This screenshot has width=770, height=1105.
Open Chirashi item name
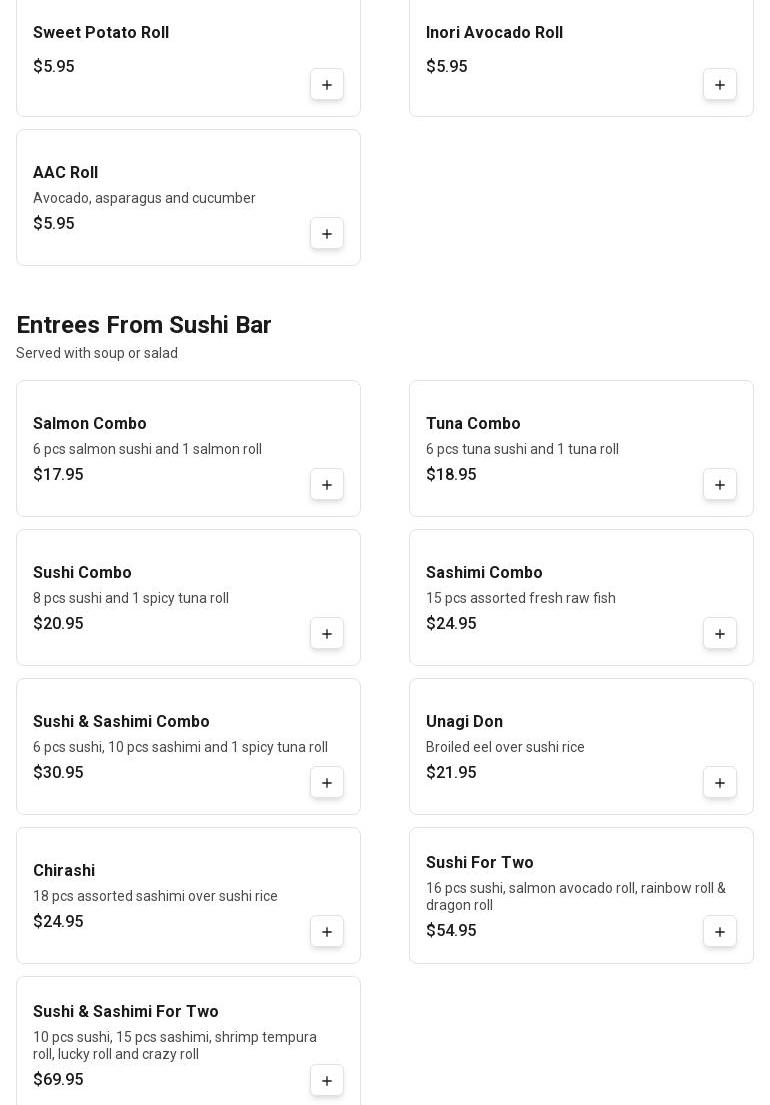pos(64,871)
